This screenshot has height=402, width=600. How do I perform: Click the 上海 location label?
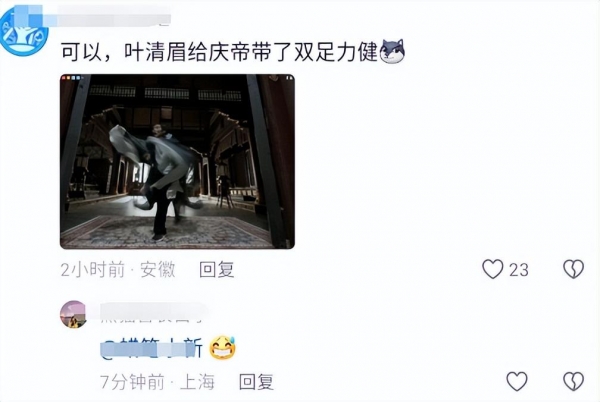197,382
